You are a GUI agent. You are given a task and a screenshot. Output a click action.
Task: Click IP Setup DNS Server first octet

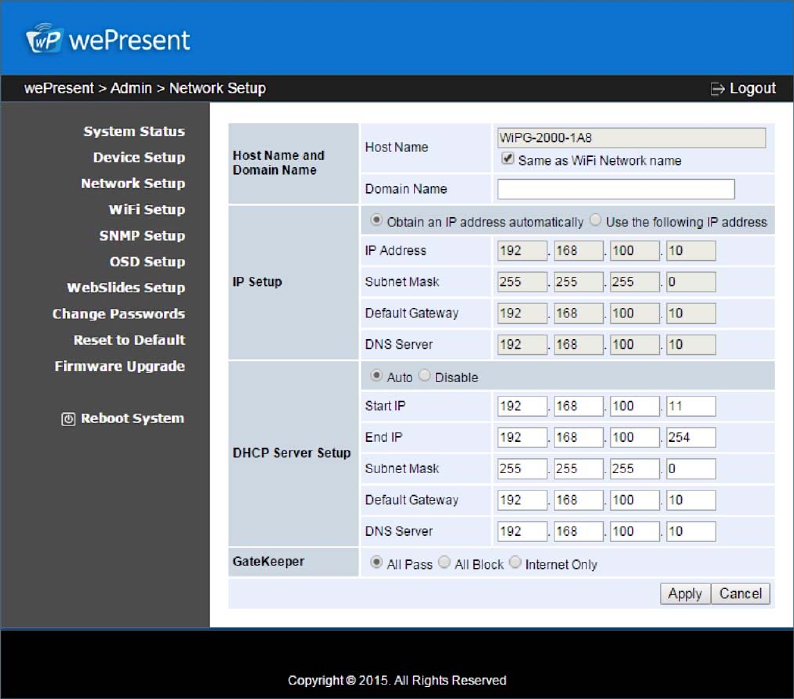[522, 345]
